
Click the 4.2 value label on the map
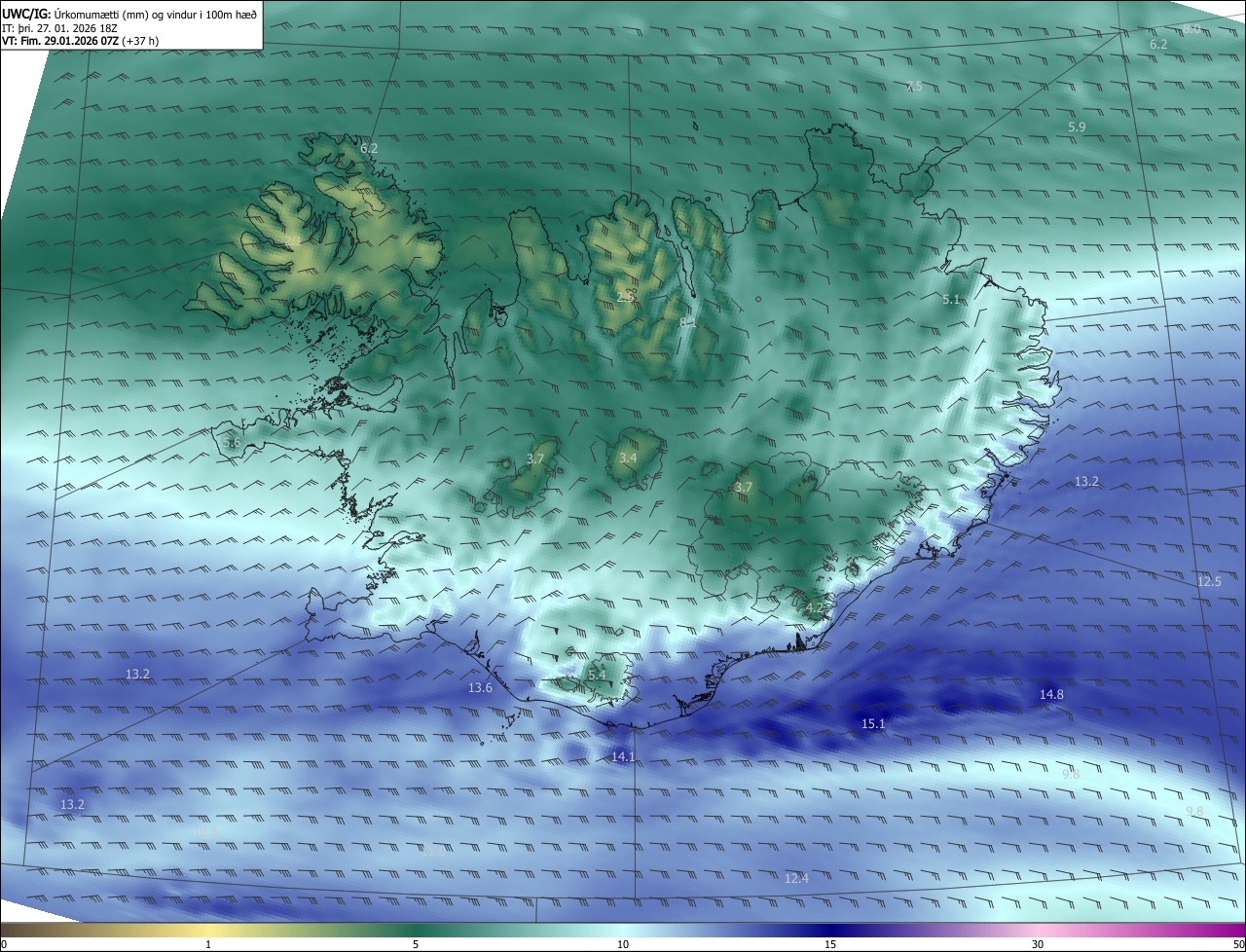tap(815, 607)
